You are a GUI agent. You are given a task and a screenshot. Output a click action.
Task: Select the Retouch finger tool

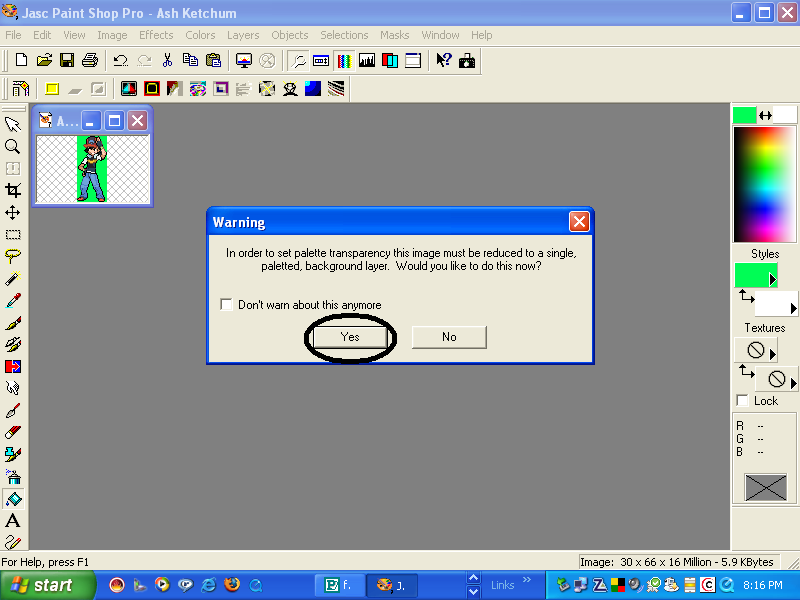[x=13, y=388]
